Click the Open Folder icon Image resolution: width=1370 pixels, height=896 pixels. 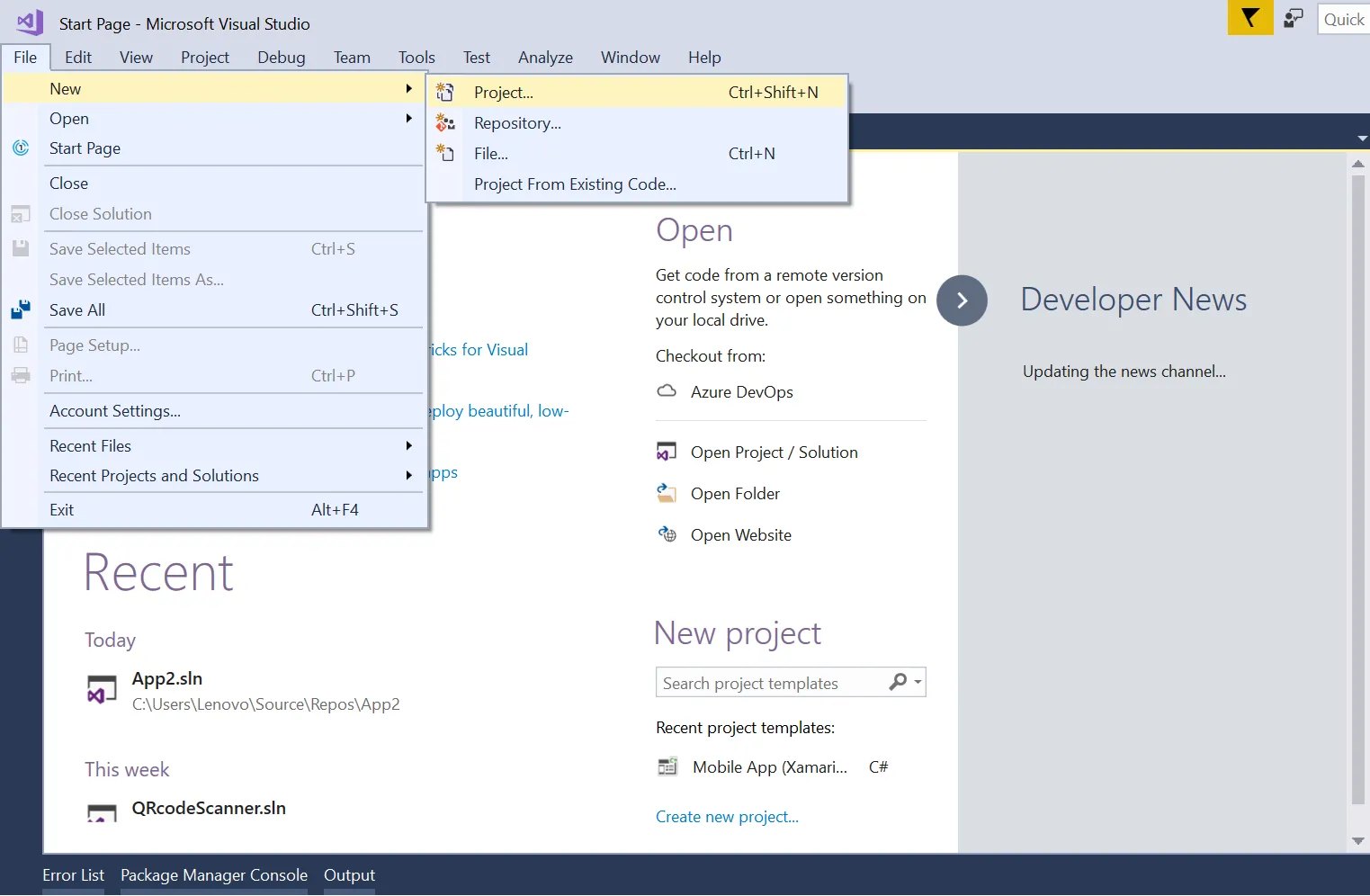(x=667, y=493)
